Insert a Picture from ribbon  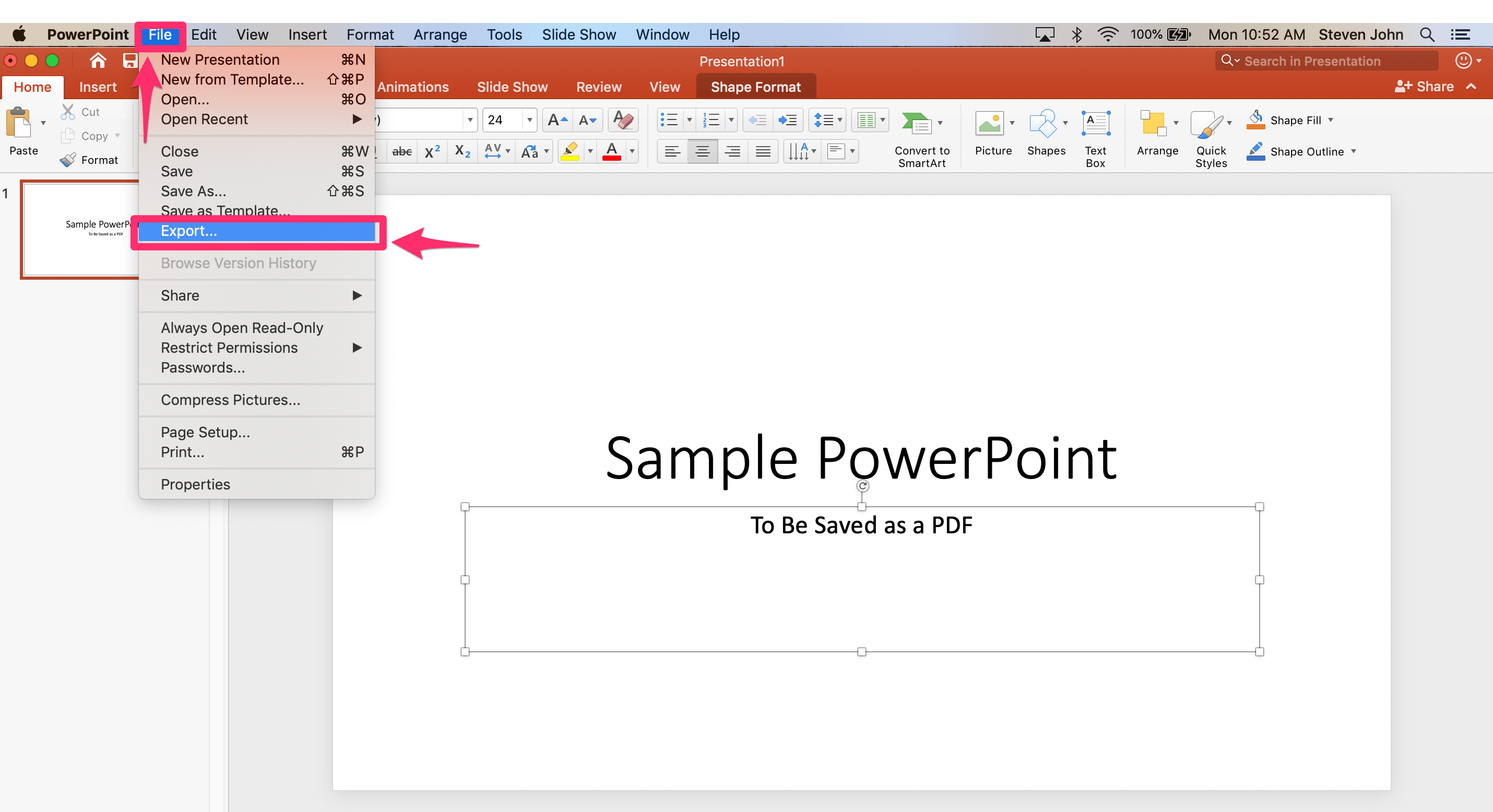989,123
